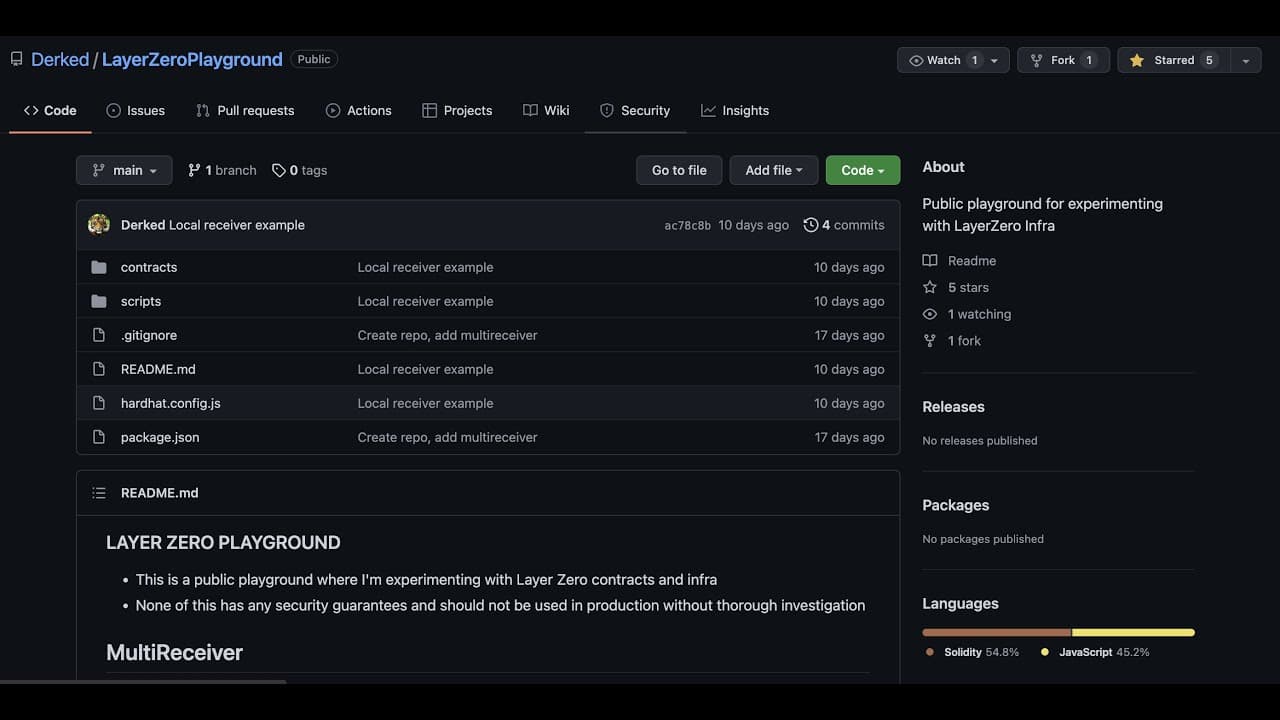
Task: Open the Packages heading link
Action: point(955,505)
